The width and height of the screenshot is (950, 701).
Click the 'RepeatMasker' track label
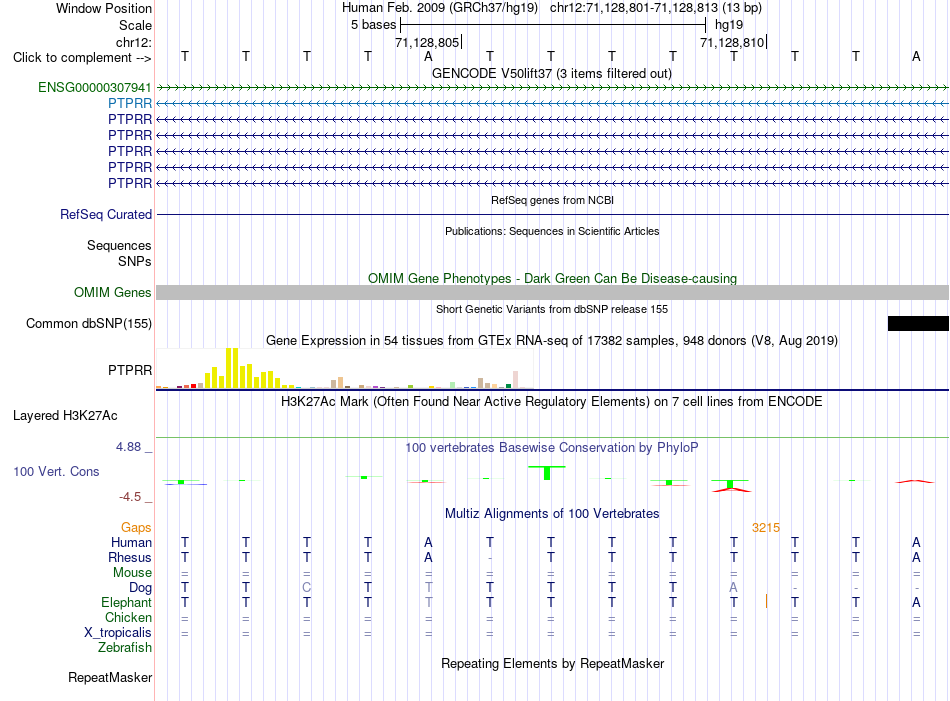(x=110, y=677)
